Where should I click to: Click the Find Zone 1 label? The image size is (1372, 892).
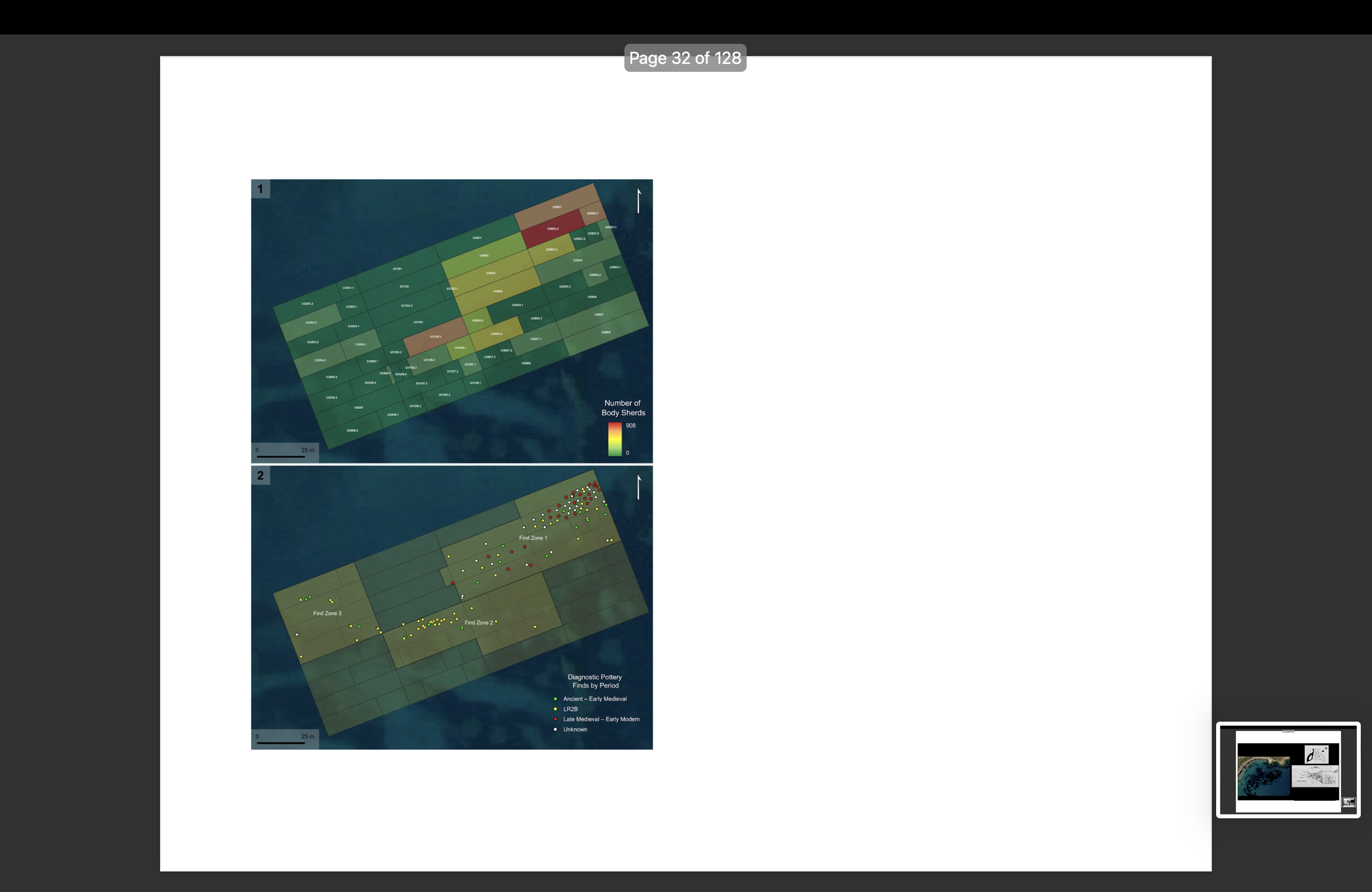point(532,538)
